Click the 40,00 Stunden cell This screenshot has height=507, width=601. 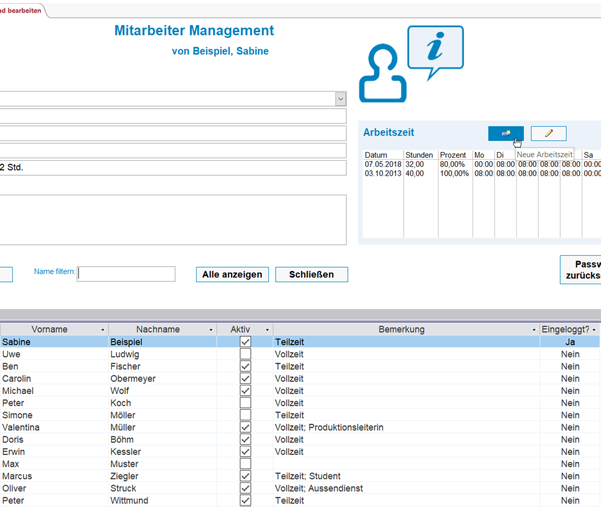[415, 173]
